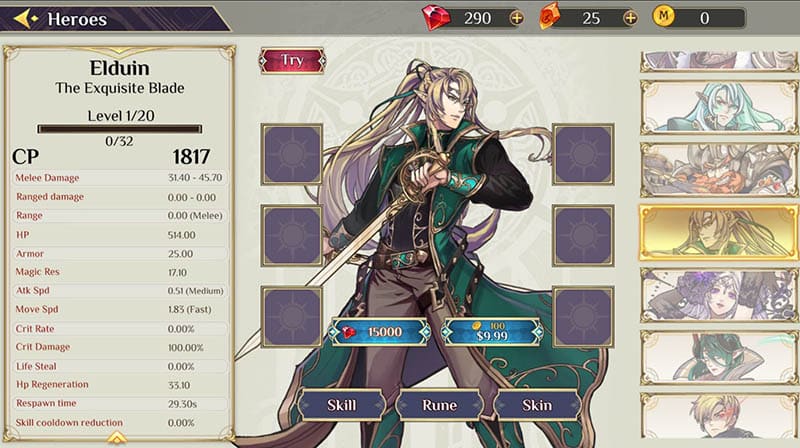Select the armored orange-bearded hero portrait
This screenshot has height=448, width=800.
pos(718,170)
